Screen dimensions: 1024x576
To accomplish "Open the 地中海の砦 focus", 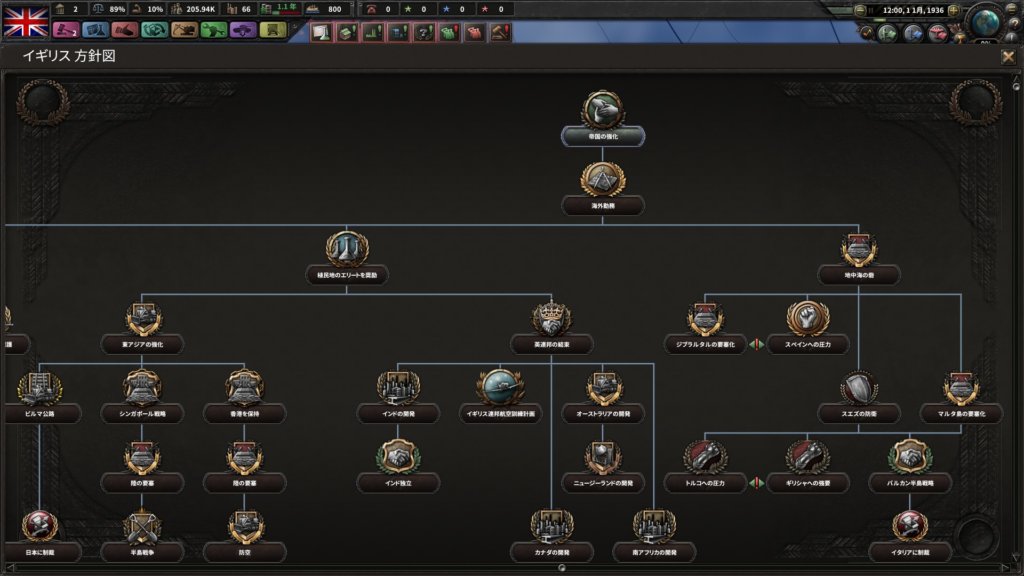I will tap(859, 258).
